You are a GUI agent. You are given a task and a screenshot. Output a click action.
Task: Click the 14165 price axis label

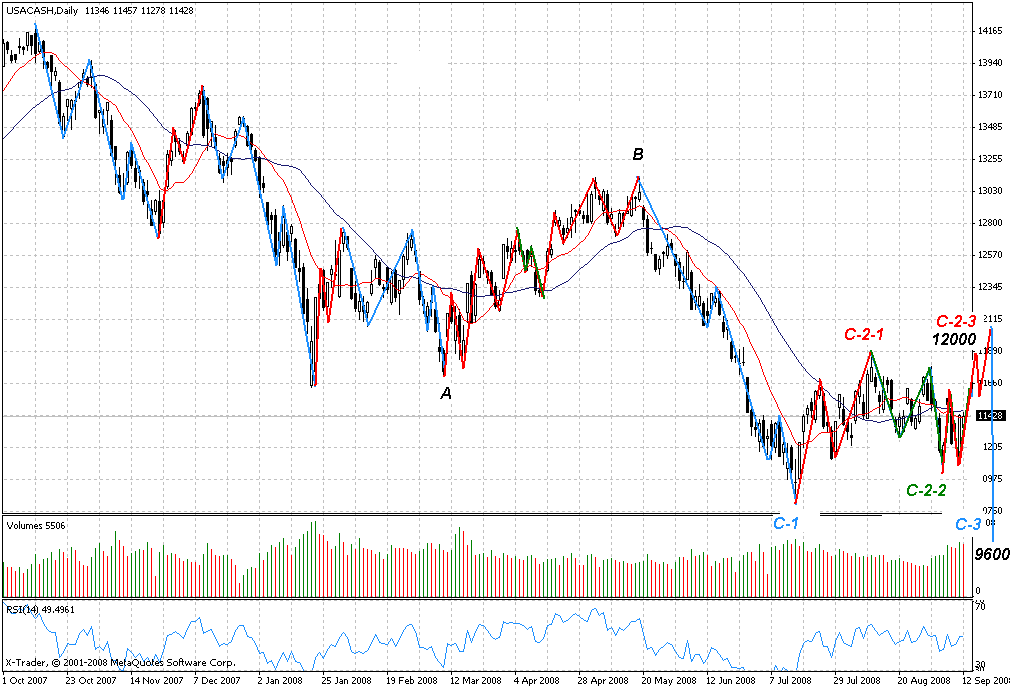tap(990, 32)
